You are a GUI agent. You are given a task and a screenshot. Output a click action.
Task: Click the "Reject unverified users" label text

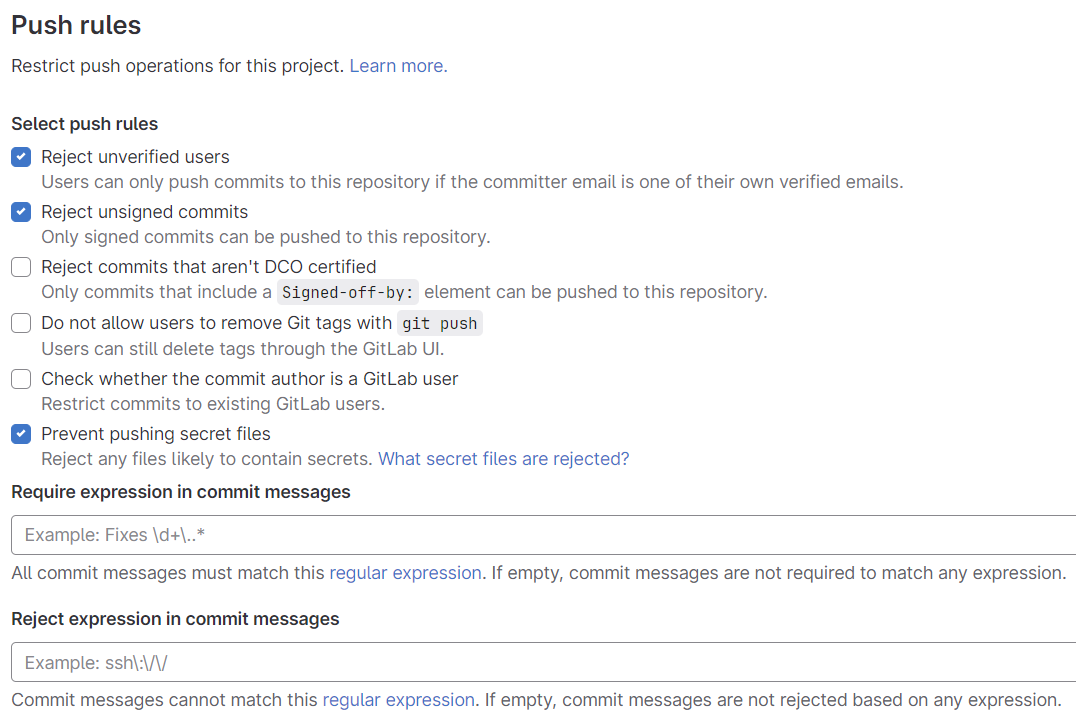pyautogui.click(x=135, y=157)
